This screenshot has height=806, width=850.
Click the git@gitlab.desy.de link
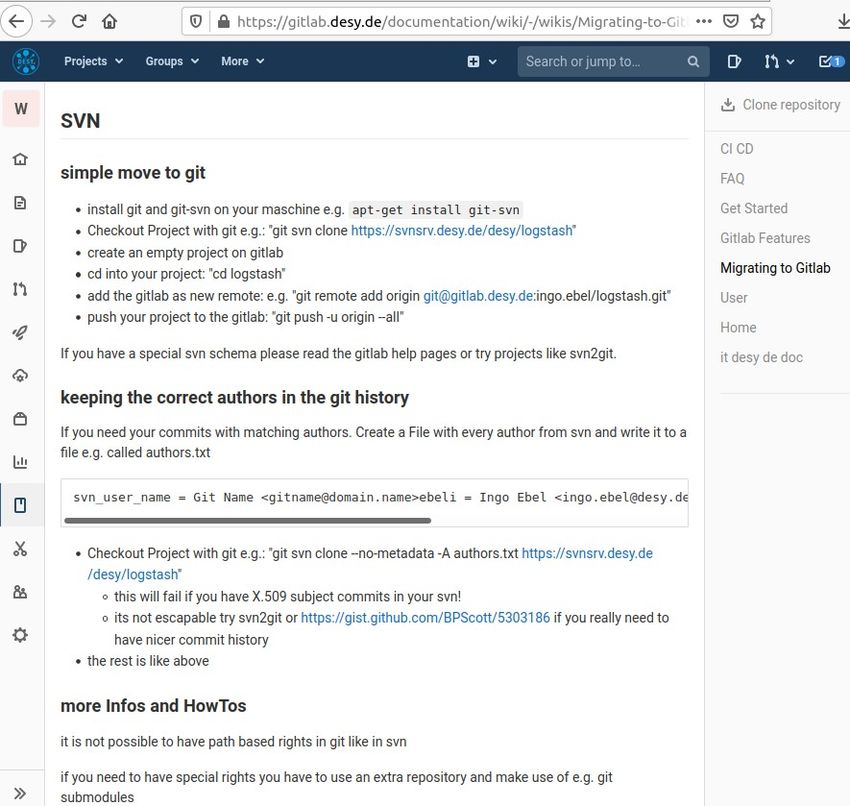click(x=478, y=296)
